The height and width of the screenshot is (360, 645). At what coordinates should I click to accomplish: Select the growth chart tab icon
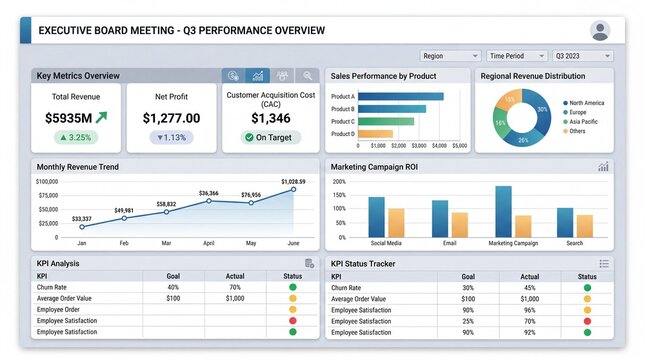coord(258,76)
